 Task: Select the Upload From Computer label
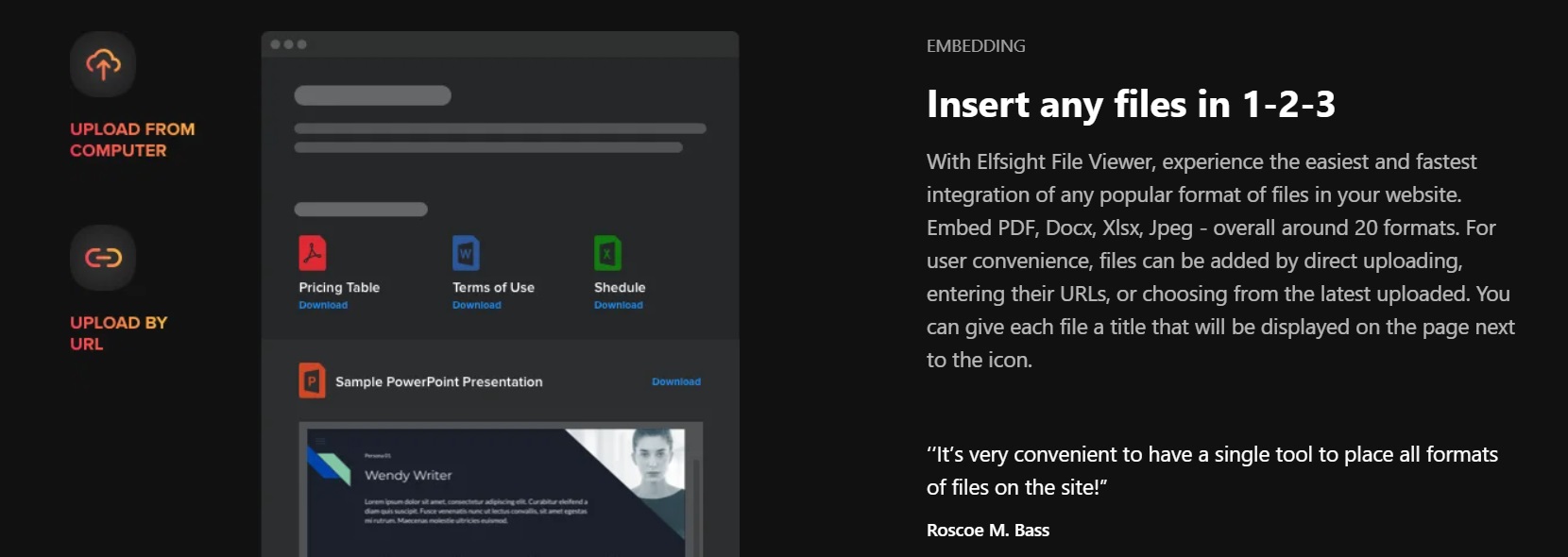pyautogui.click(x=132, y=140)
